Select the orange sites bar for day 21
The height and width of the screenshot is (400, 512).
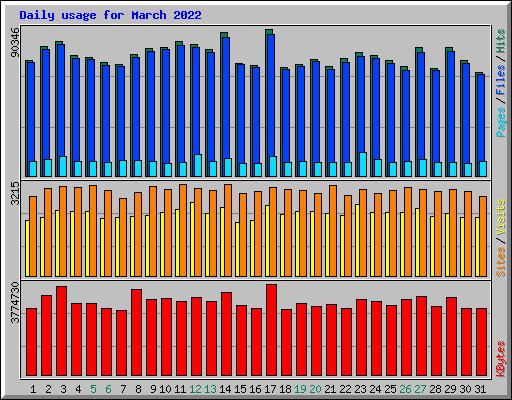(333, 231)
